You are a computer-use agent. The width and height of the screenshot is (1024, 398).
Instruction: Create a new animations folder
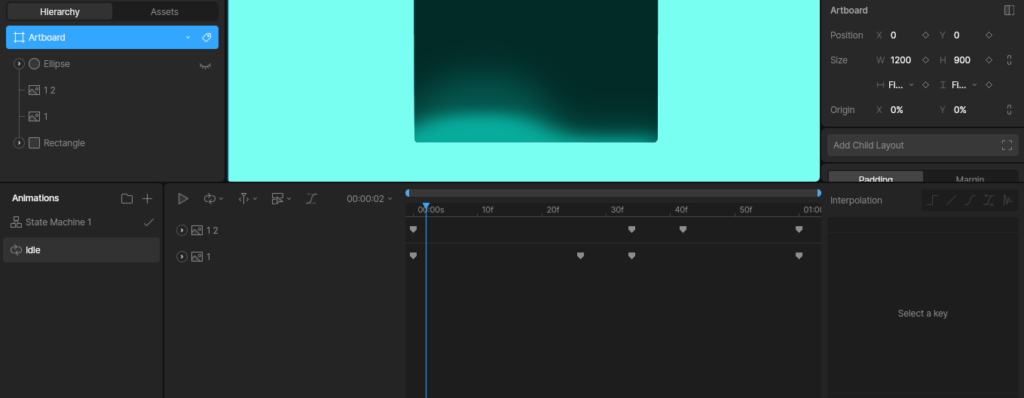click(x=127, y=199)
